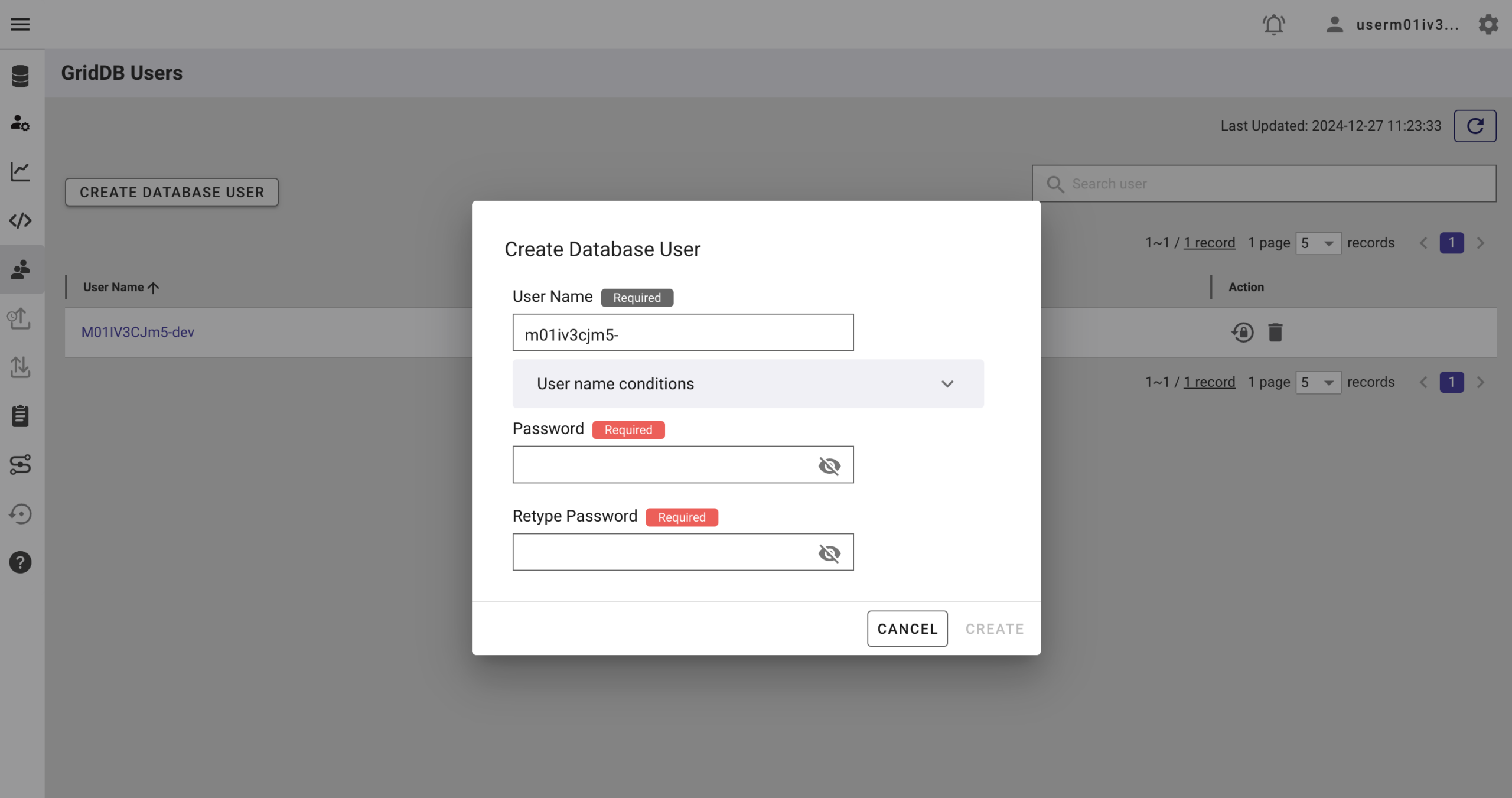This screenshot has width=1512, height=798.
Task: Reset password icon for M01IV3CJm5-dev
Action: click(x=1243, y=333)
